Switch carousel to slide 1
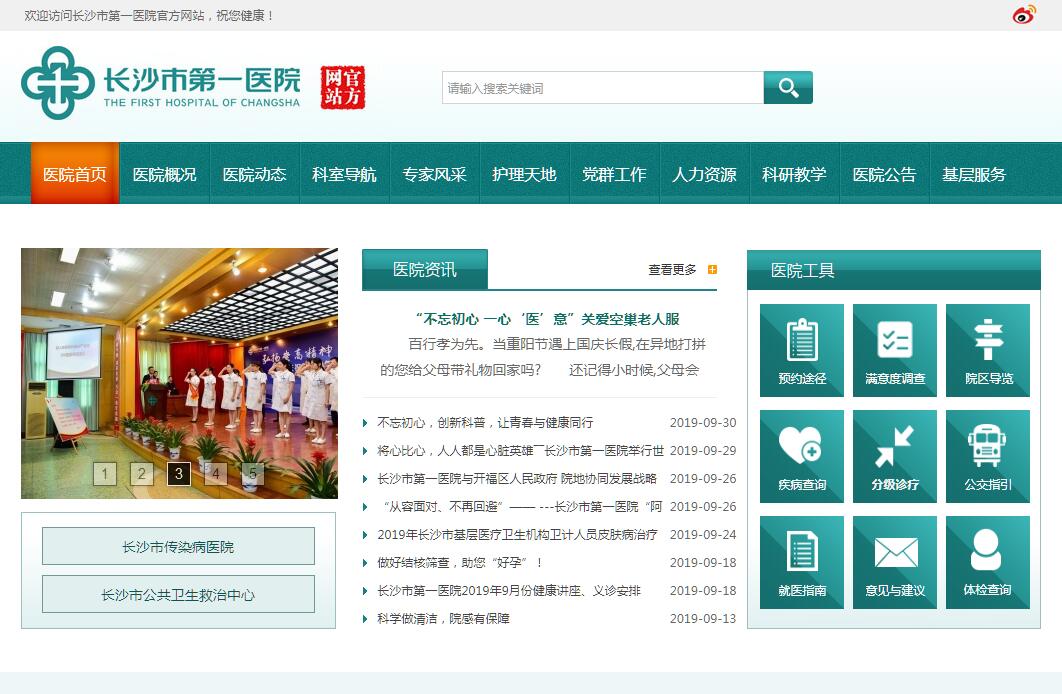 pyautogui.click(x=105, y=474)
